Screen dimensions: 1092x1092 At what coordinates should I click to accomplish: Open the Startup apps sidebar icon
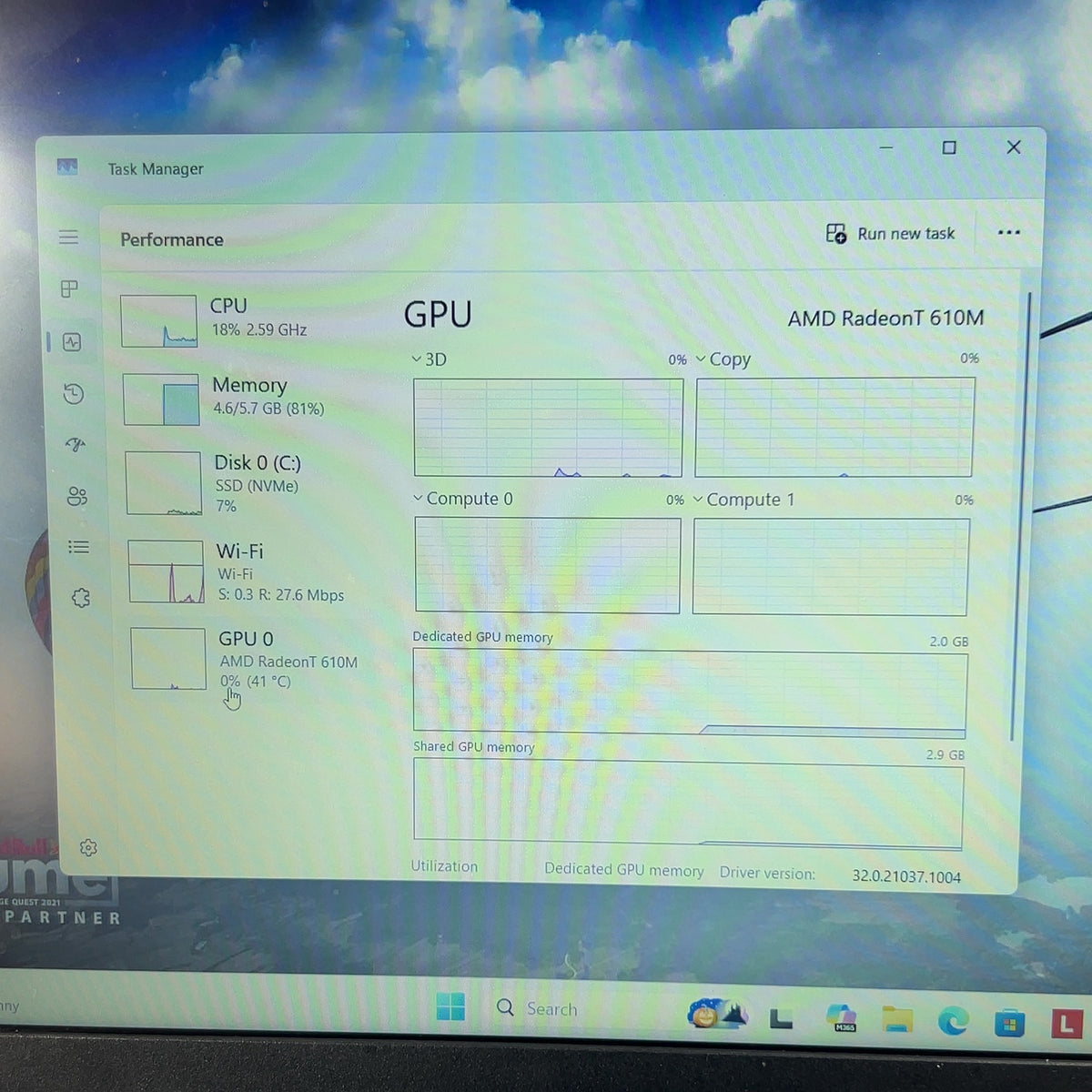tap(76, 445)
